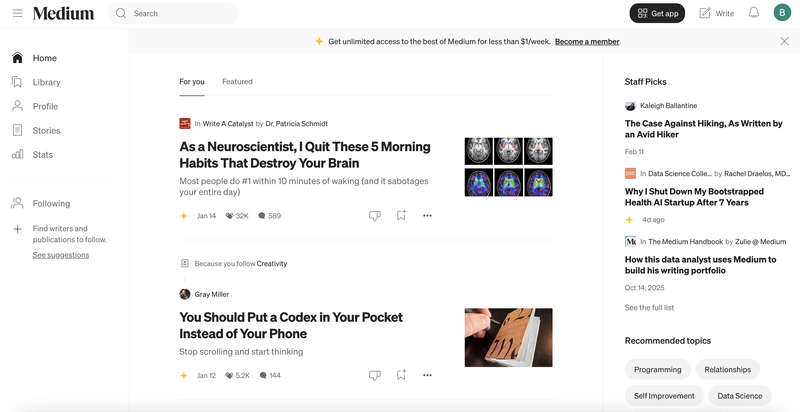Bookmark the Neuroscientist morning habits article

point(401,215)
